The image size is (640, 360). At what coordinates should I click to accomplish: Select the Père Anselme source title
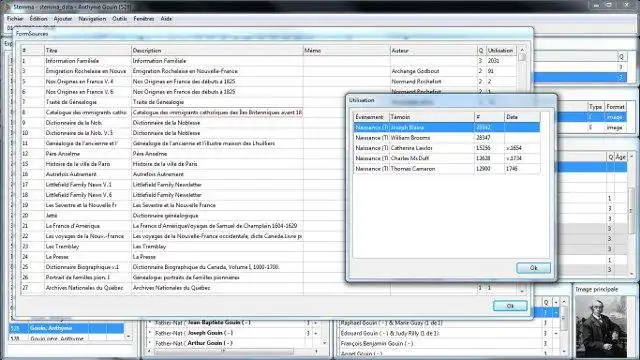(63, 154)
